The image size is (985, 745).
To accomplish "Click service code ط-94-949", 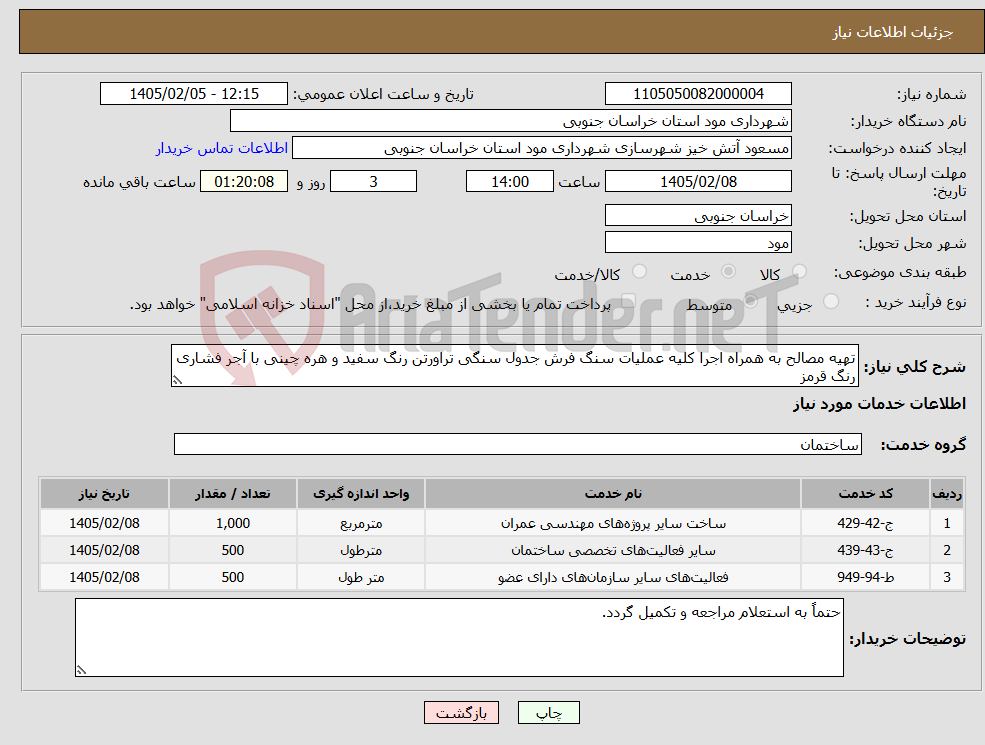I will (x=865, y=577).
